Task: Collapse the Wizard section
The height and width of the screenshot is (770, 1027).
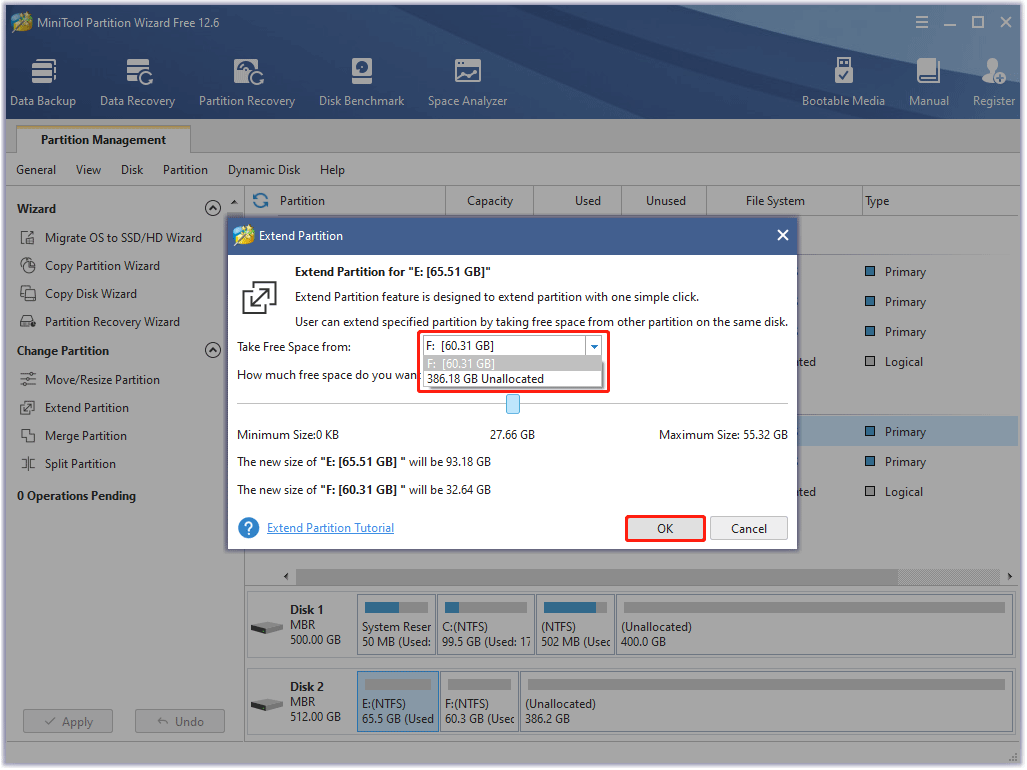Action: click(213, 208)
